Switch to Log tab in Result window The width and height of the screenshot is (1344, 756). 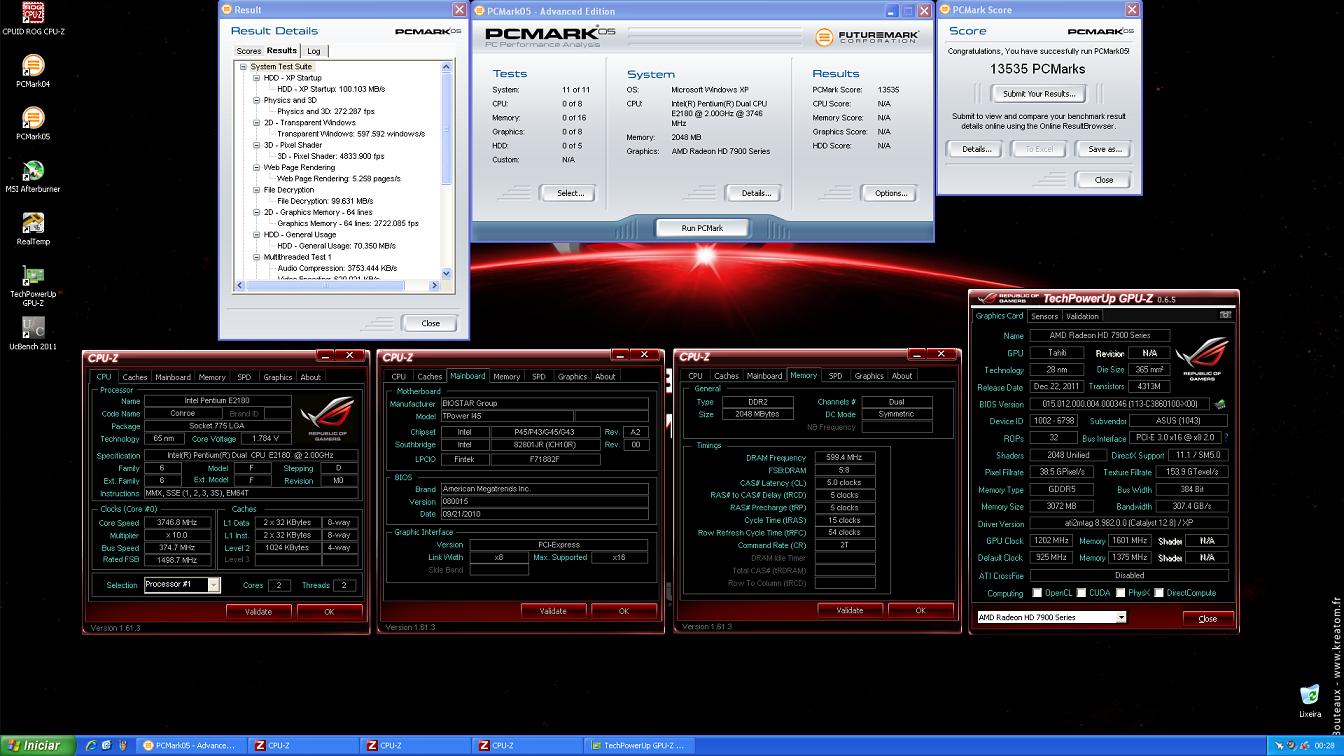point(314,51)
